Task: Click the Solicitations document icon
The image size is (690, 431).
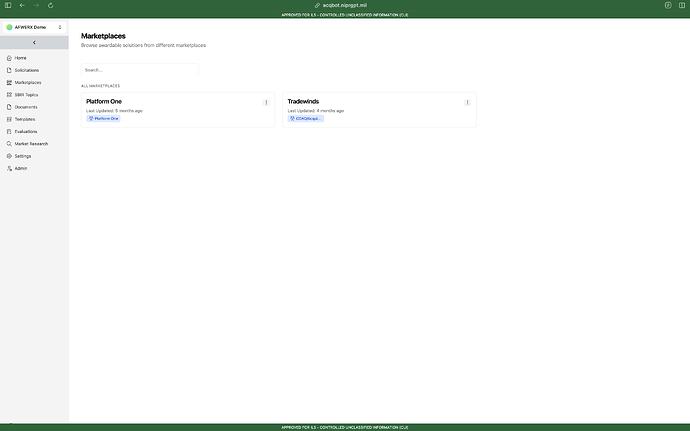Action: click(x=9, y=70)
